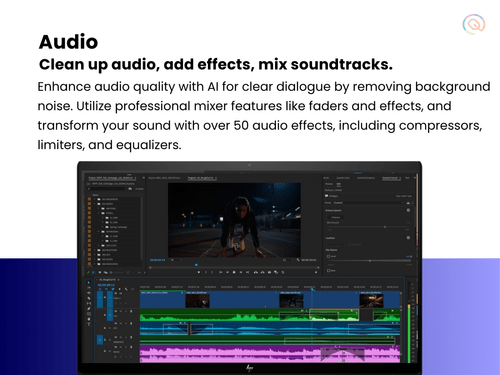This screenshot has width=500, height=375.
Task: Click the new bin icon beside project search
Action: point(130,189)
